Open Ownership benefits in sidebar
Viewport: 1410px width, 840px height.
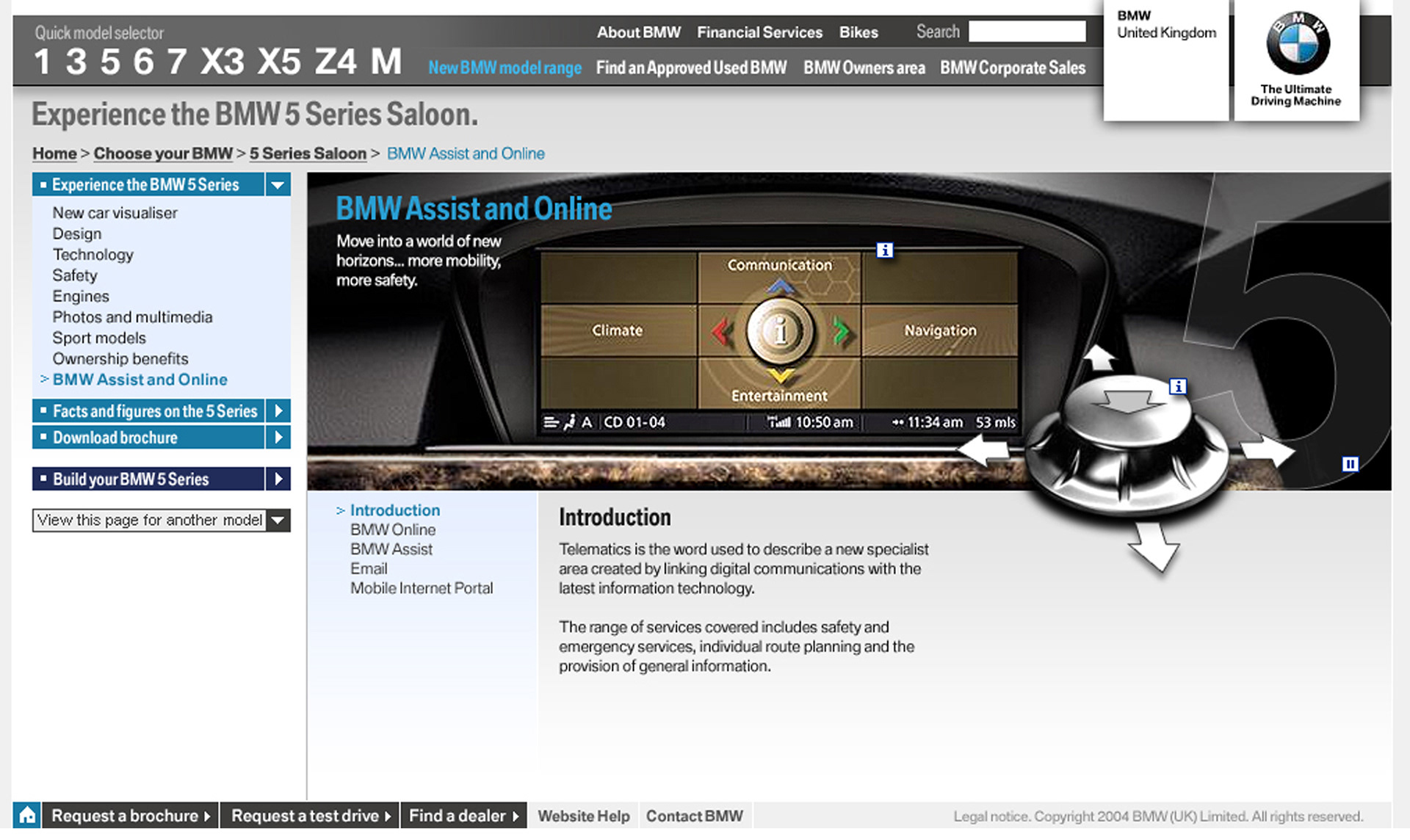coord(120,359)
